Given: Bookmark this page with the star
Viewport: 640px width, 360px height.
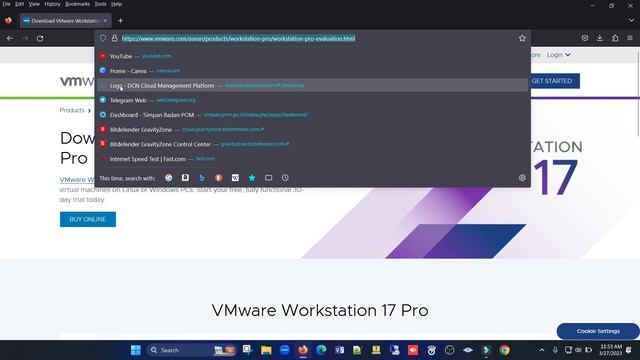Looking at the screenshot, I should click(522, 38).
